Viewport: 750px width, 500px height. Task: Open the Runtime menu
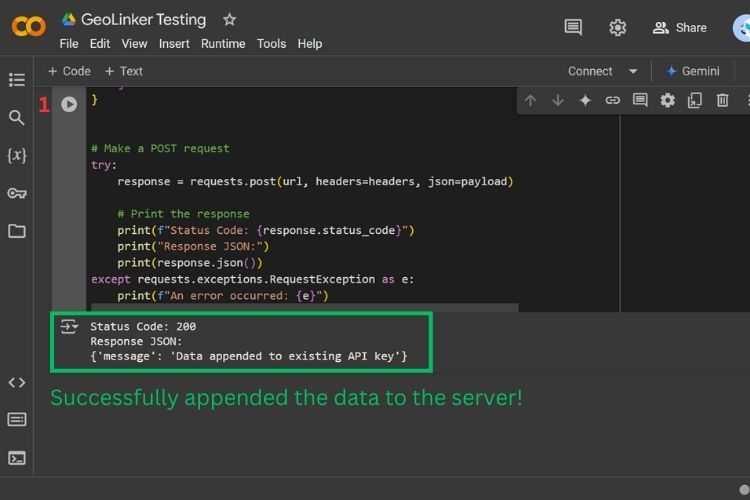(x=223, y=44)
